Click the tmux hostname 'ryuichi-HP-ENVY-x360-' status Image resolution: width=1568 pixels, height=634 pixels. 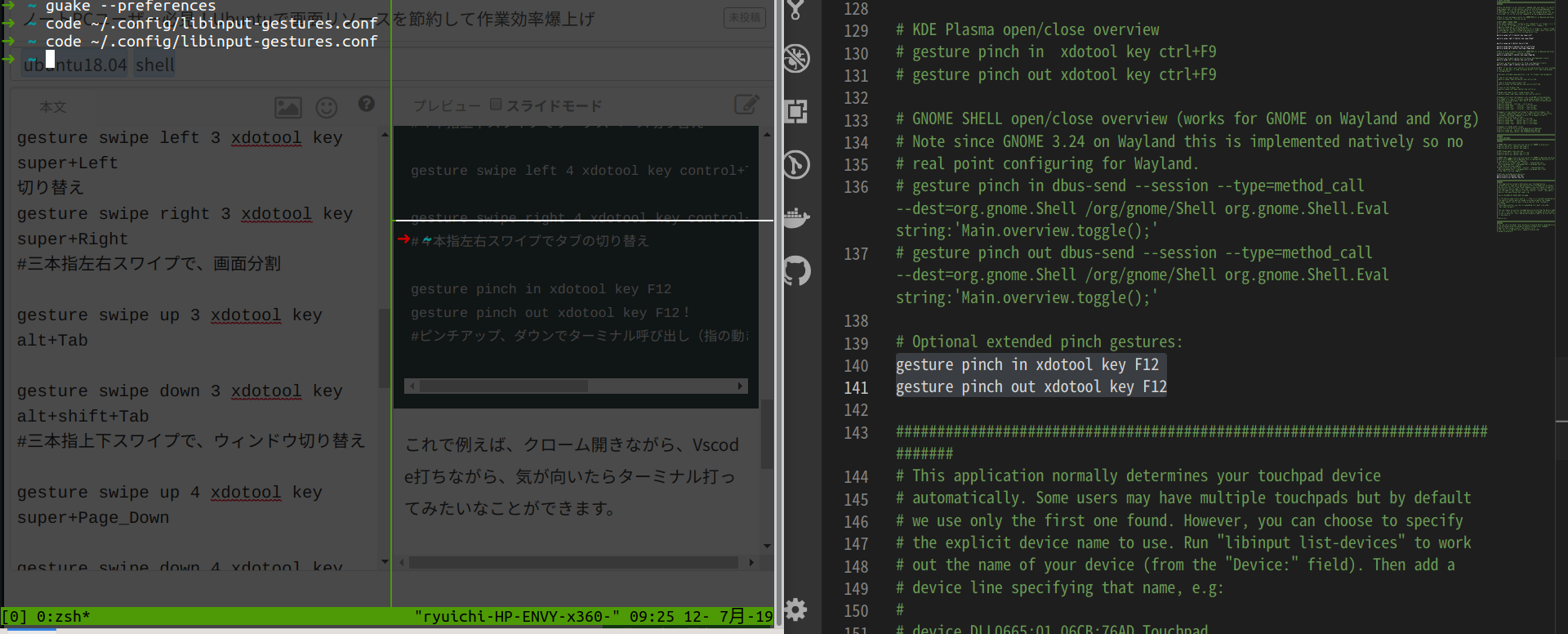pyautogui.click(x=518, y=617)
